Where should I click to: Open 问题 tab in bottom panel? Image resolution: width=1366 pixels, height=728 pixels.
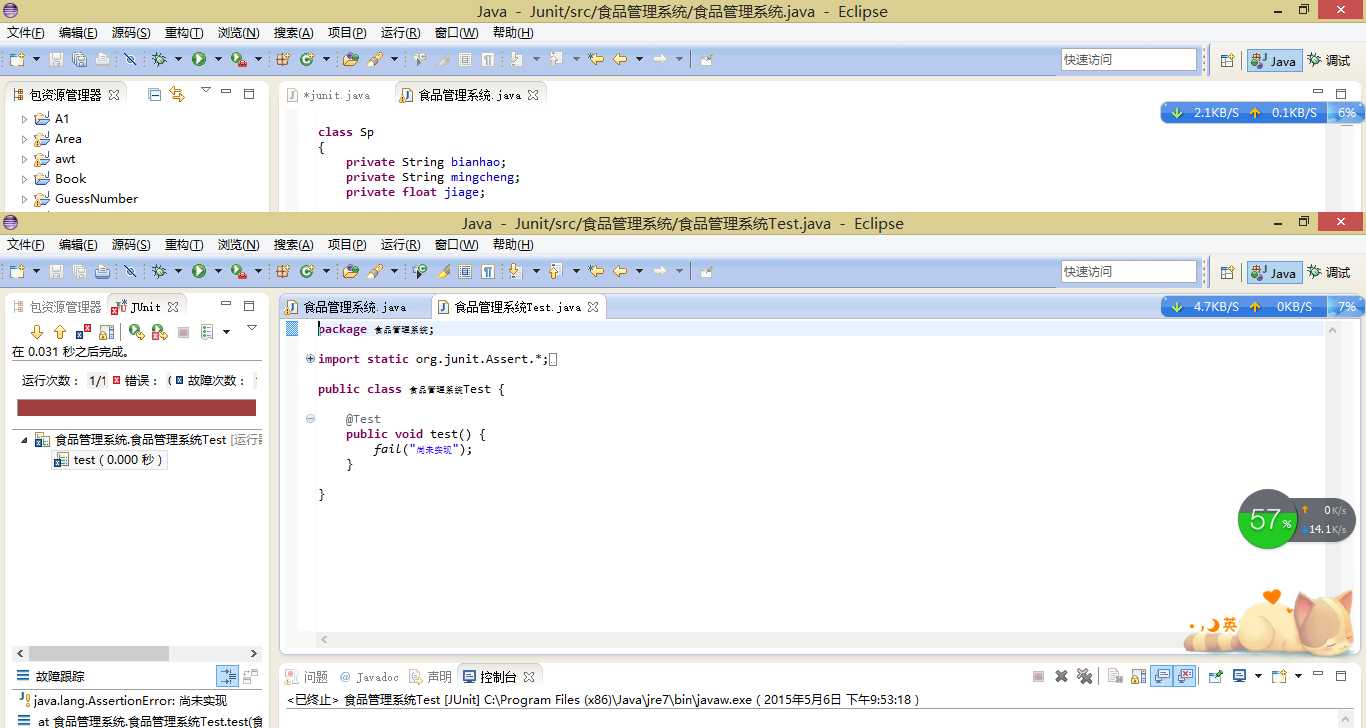[x=306, y=677]
